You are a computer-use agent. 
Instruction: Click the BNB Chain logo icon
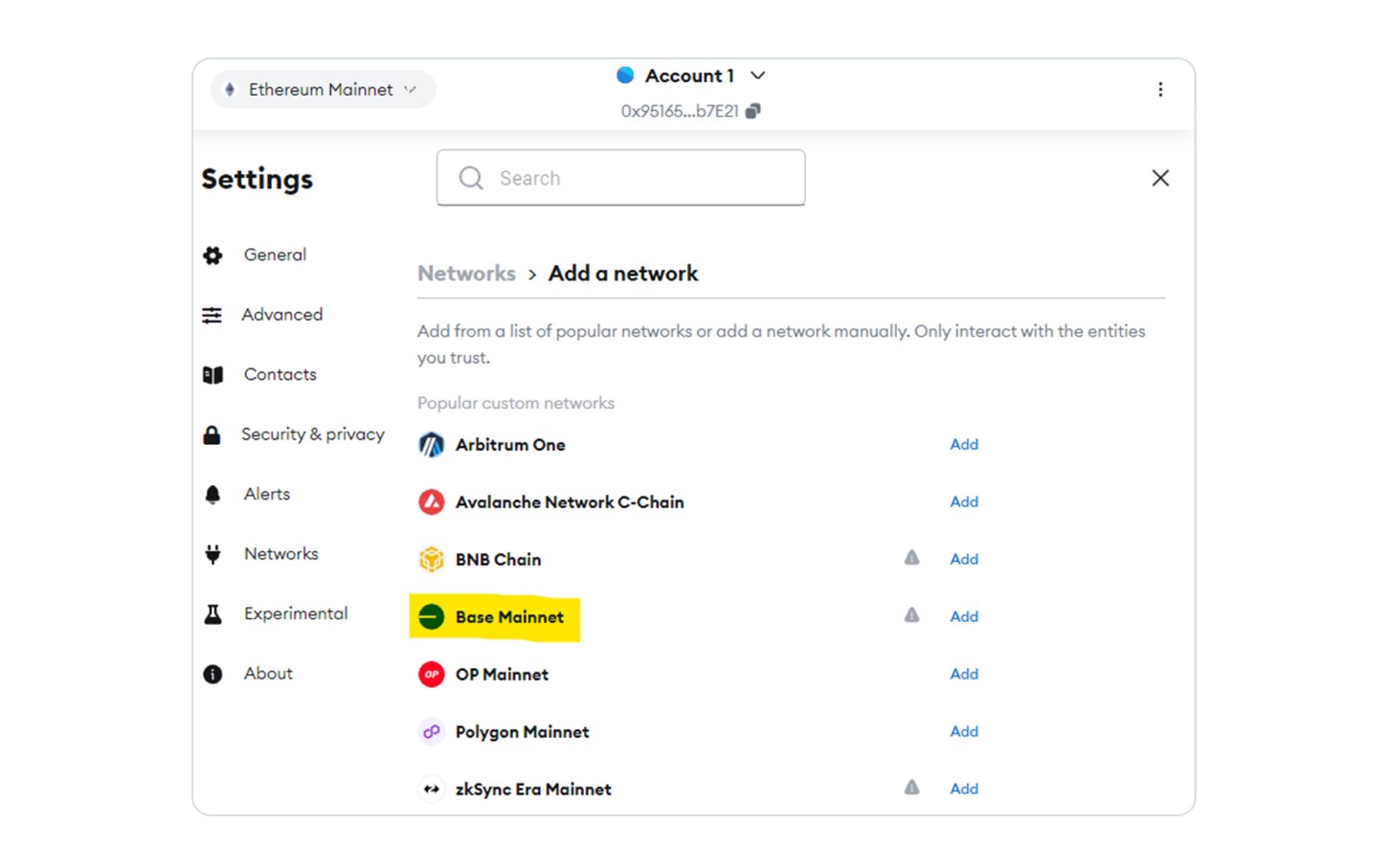pos(432,560)
